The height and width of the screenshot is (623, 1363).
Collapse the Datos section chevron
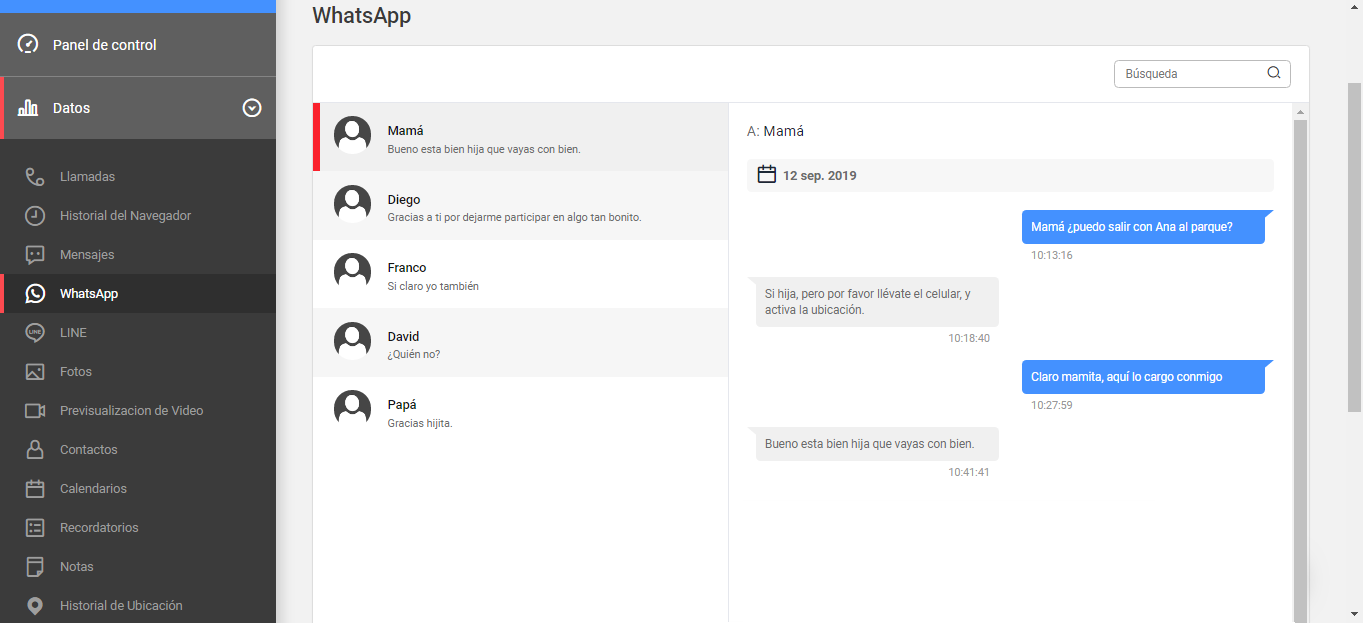252,108
